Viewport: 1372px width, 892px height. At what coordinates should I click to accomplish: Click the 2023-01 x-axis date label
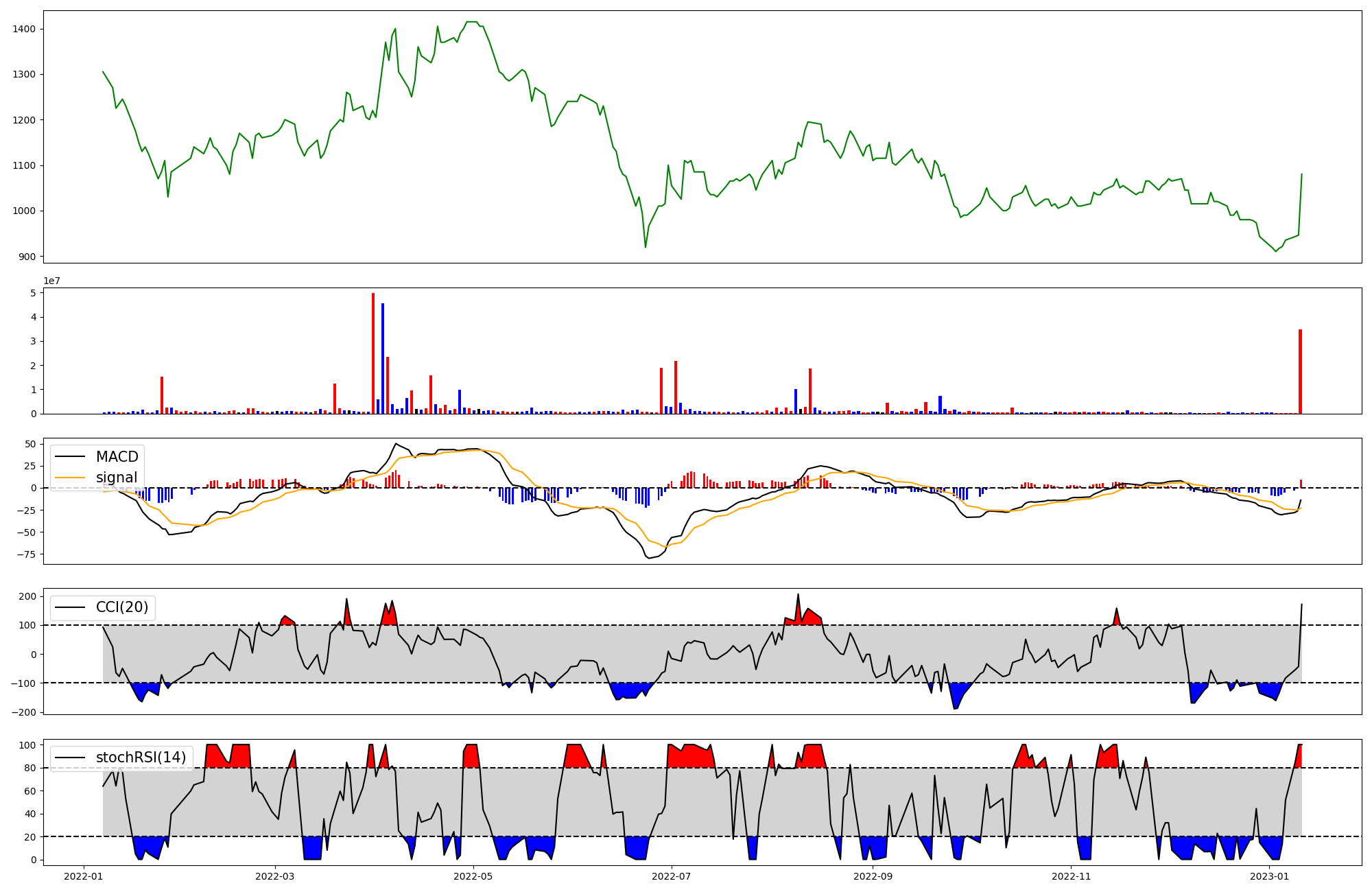[x=1269, y=876]
